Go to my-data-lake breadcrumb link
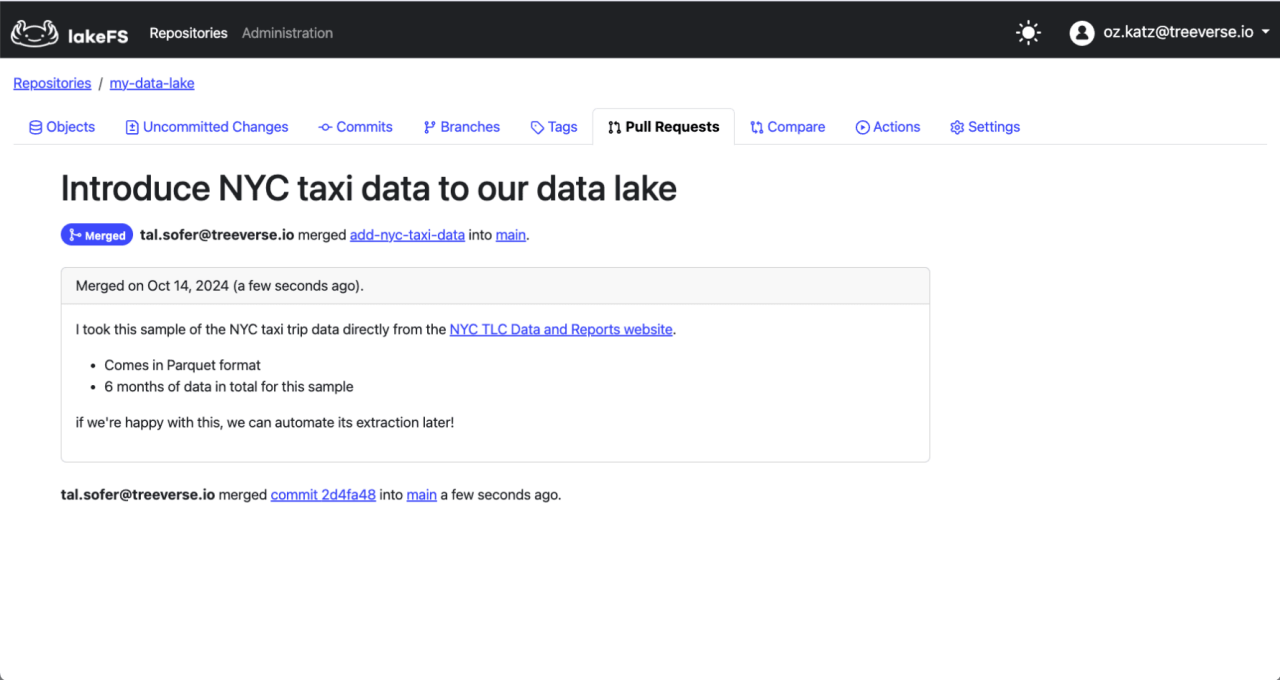This screenshot has width=1280, height=680. coord(152,84)
